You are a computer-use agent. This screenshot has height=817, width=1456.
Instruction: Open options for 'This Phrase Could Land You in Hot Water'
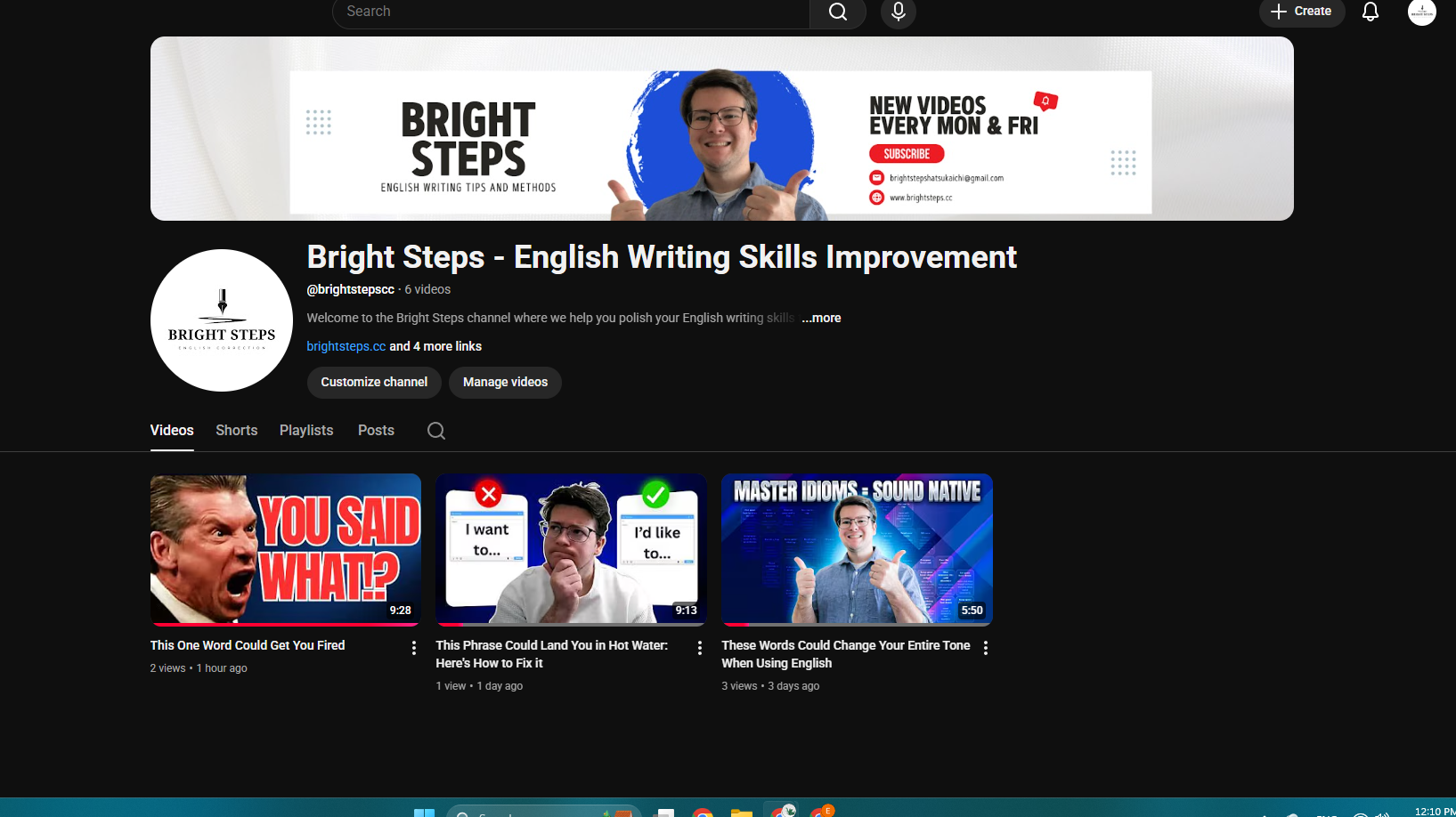coord(700,648)
